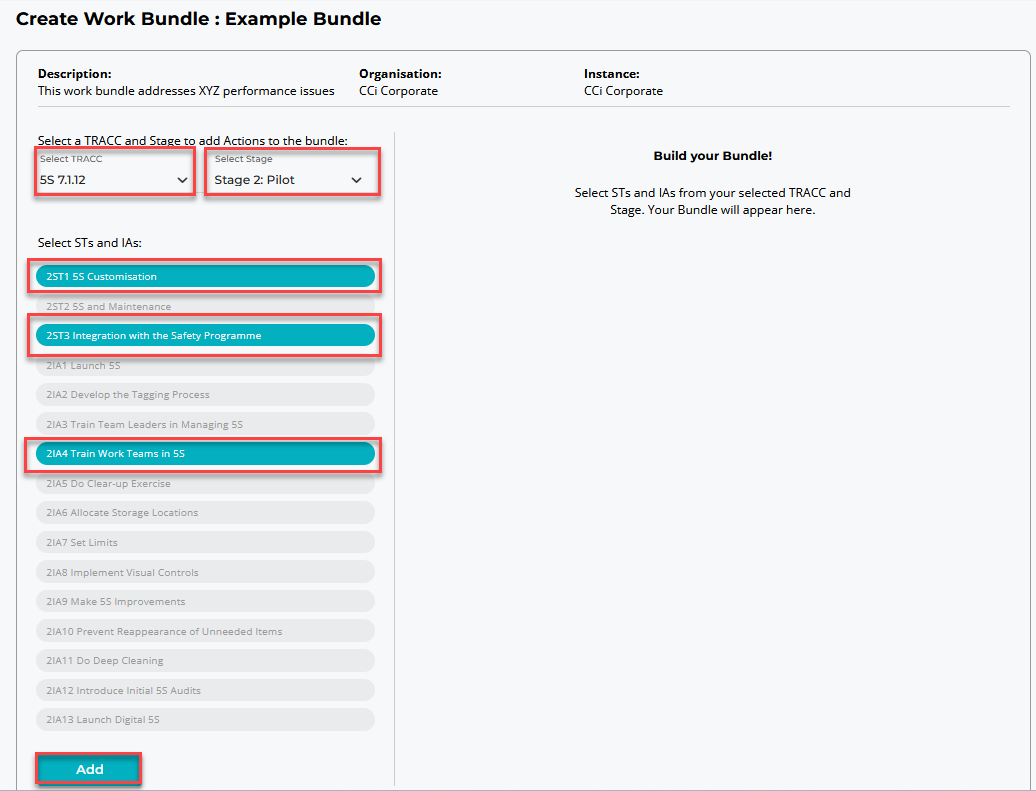Expand the Select Stage dropdown
1036x791 pixels.
click(x=290, y=179)
